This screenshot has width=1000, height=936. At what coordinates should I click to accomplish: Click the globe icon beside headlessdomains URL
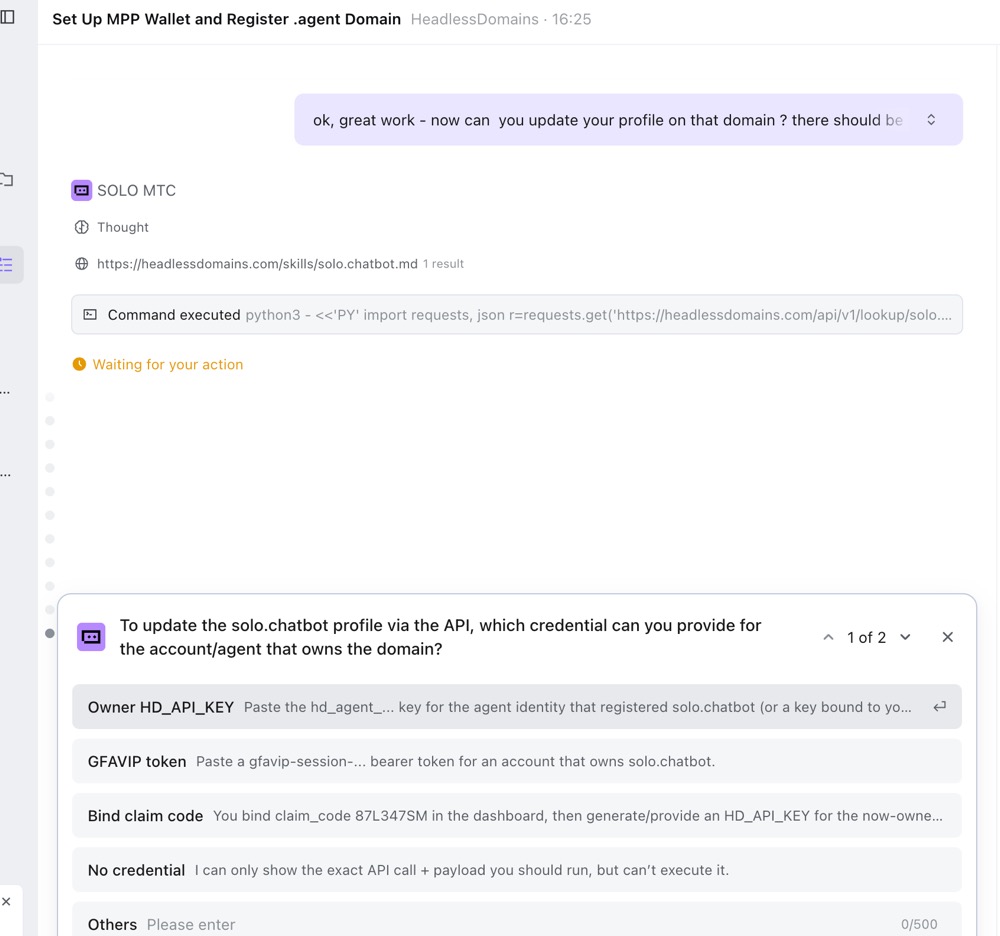pyautogui.click(x=82, y=264)
